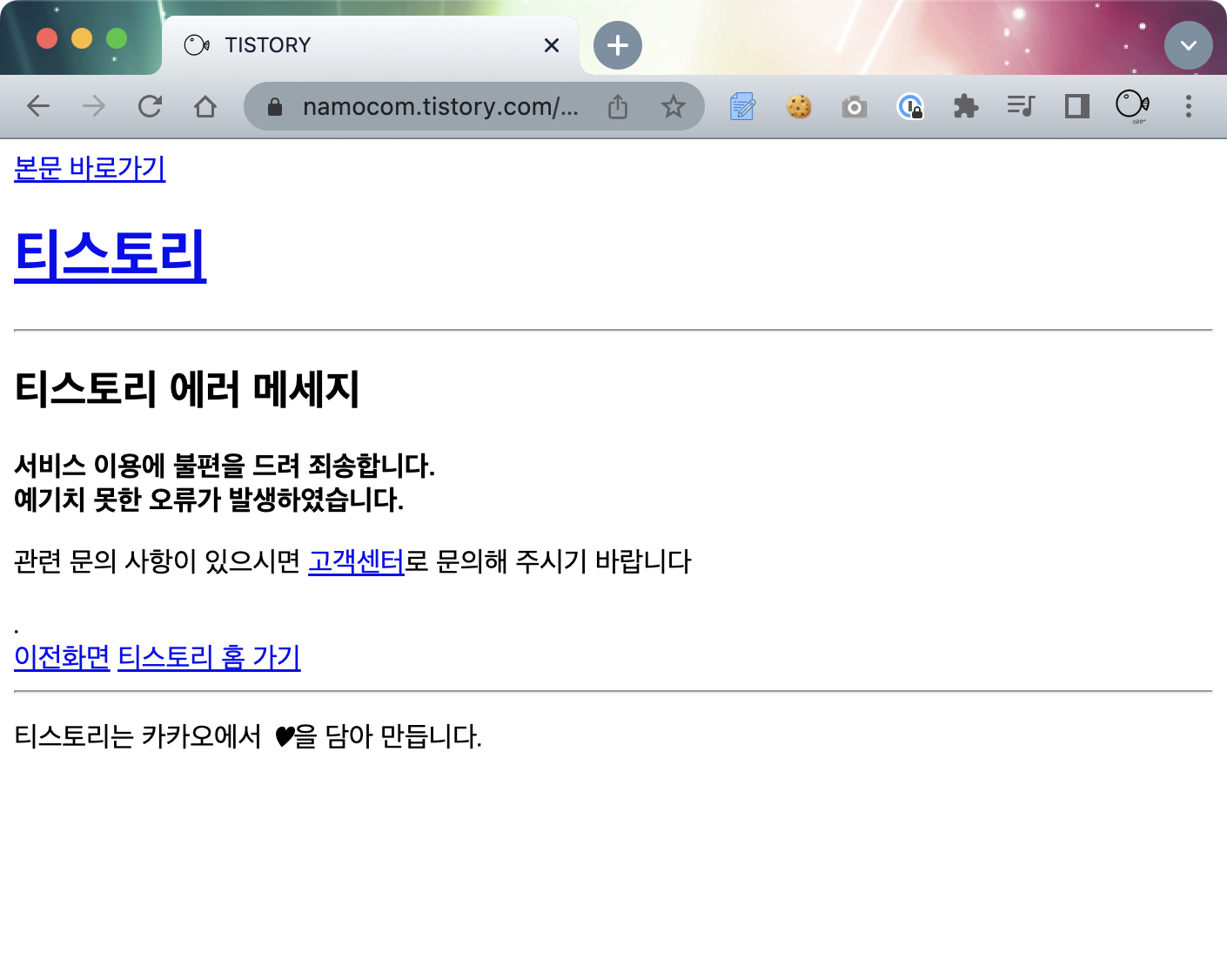Follow the 본문 바로가기 link
This screenshot has height=980, width=1227.
90,168
